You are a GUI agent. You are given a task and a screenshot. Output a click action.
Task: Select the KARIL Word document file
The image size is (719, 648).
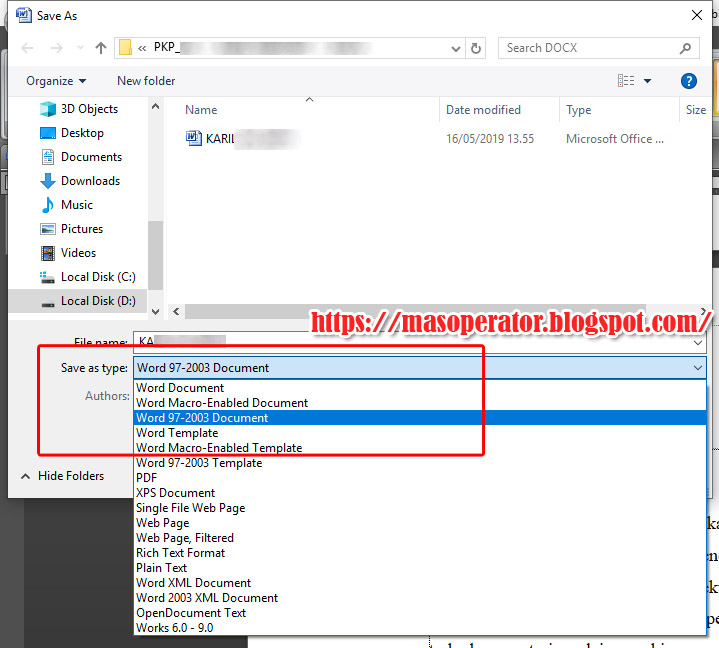point(243,138)
